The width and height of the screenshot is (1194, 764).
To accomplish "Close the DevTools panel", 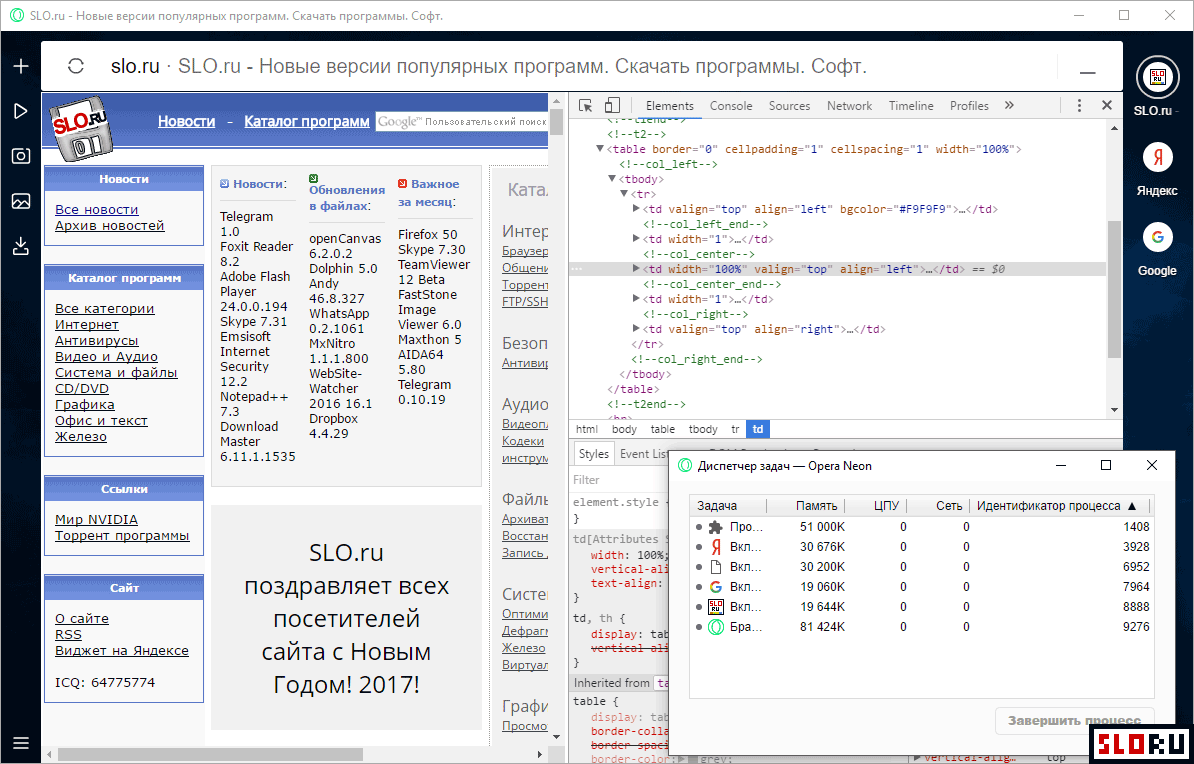I will point(1107,106).
